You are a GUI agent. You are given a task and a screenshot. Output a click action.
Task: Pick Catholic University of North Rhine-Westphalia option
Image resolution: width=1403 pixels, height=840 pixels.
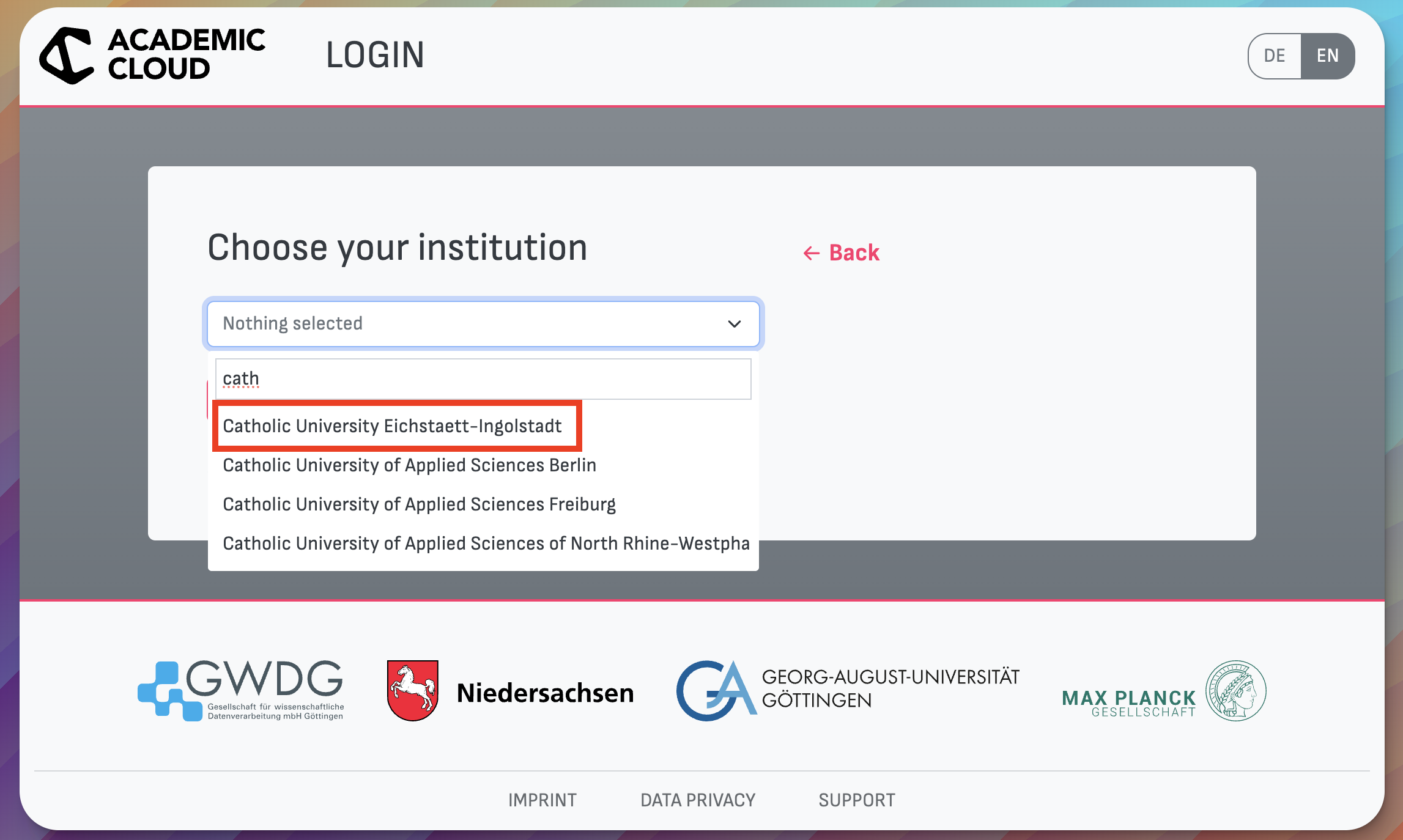pos(485,543)
